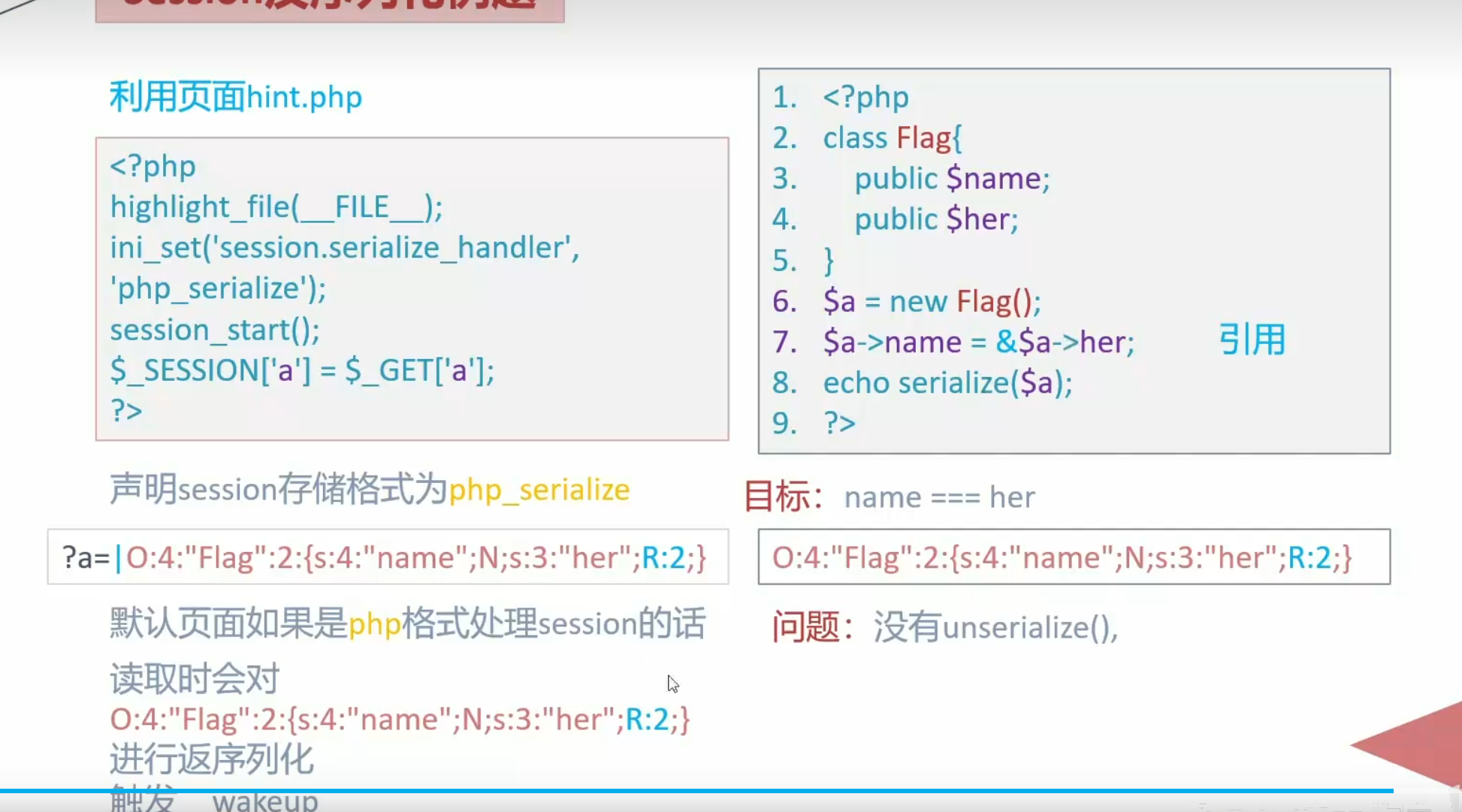The height and width of the screenshot is (812, 1462).
Task: Click the session_start(); code line
Action: tap(215, 330)
